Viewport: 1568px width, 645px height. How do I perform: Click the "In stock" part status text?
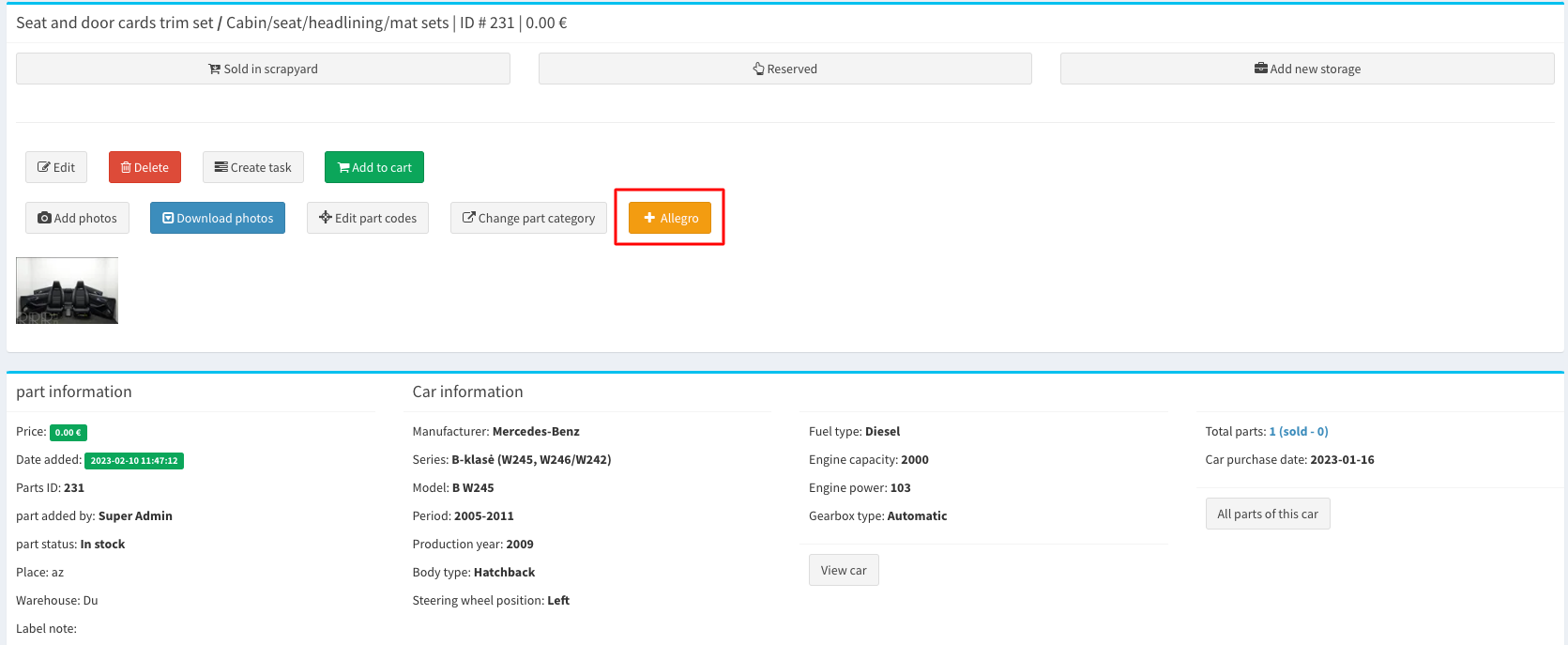click(102, 545)
